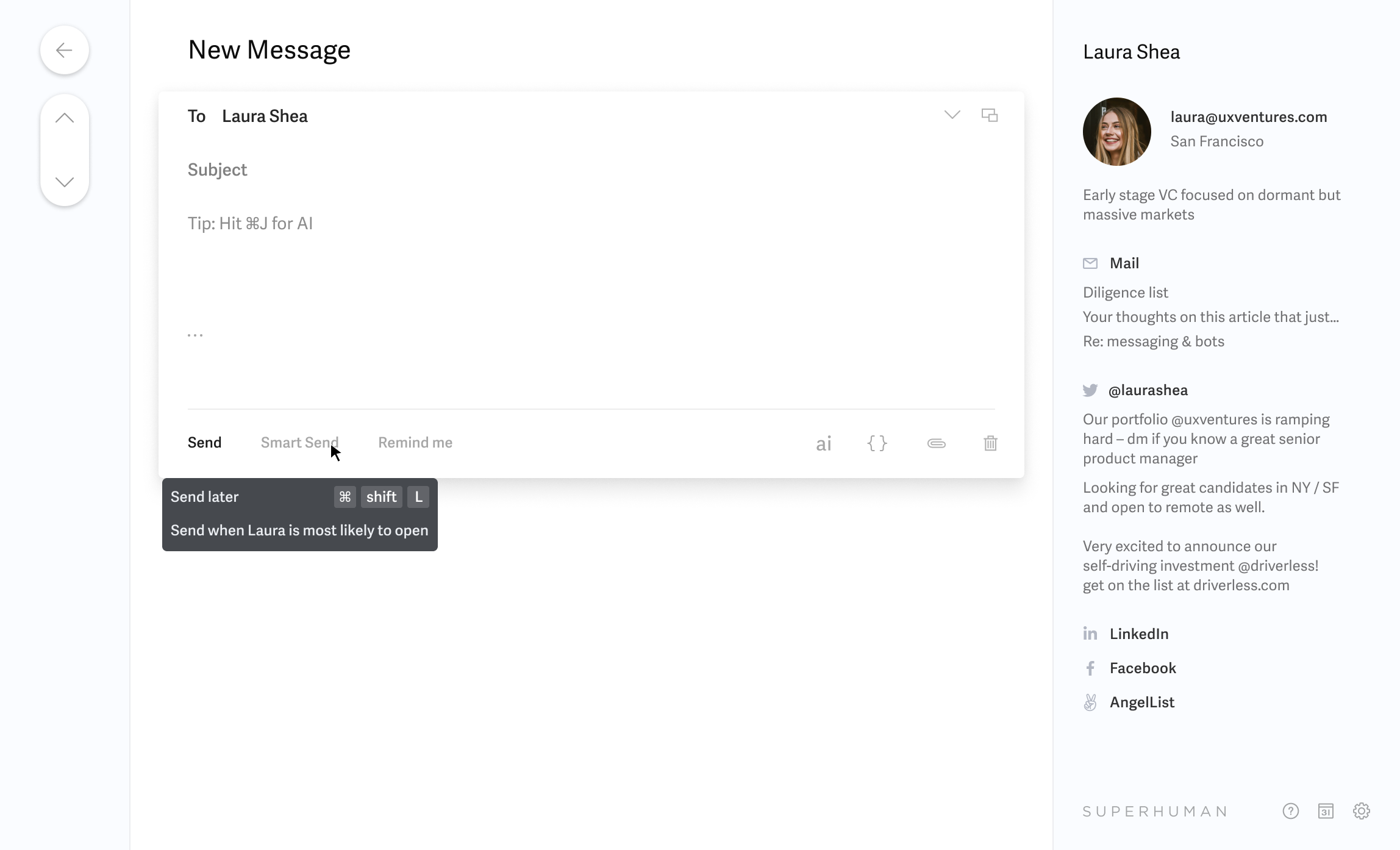
Task: Go to previous message with up chevron
Action: [64, 118]
